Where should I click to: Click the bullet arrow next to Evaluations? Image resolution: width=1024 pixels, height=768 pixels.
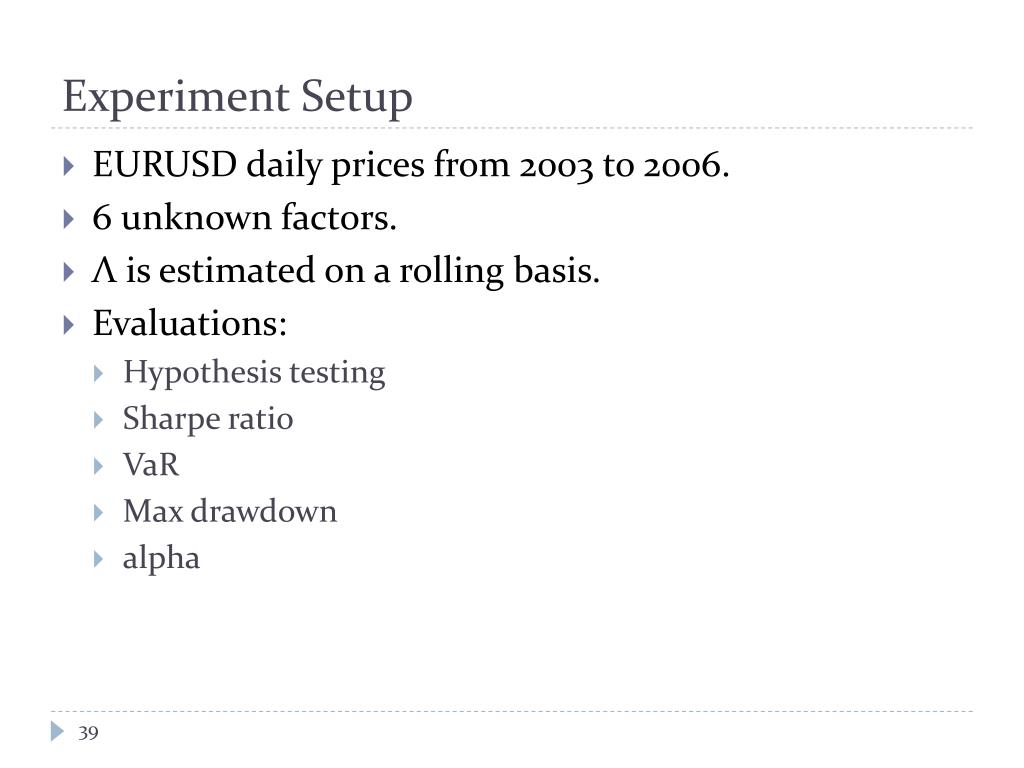tap(69, 325)
